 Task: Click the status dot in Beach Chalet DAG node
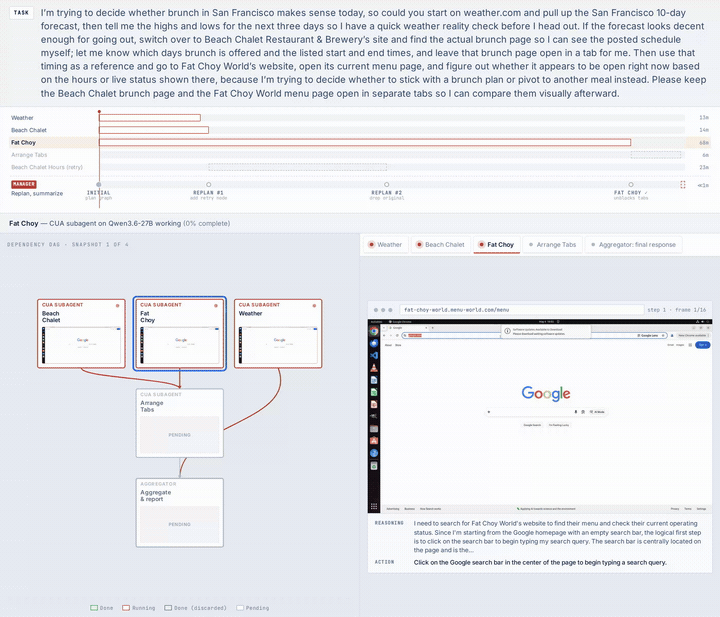point(118,305)
